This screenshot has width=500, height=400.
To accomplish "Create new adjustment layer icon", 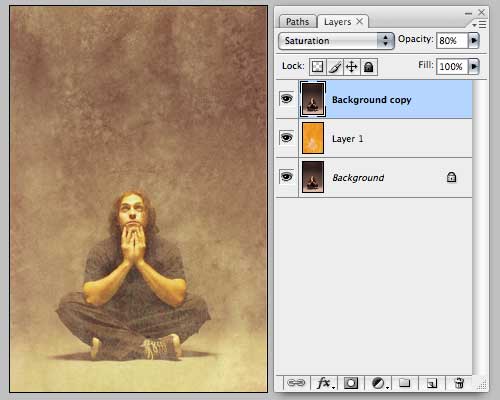I will point(378,383).
